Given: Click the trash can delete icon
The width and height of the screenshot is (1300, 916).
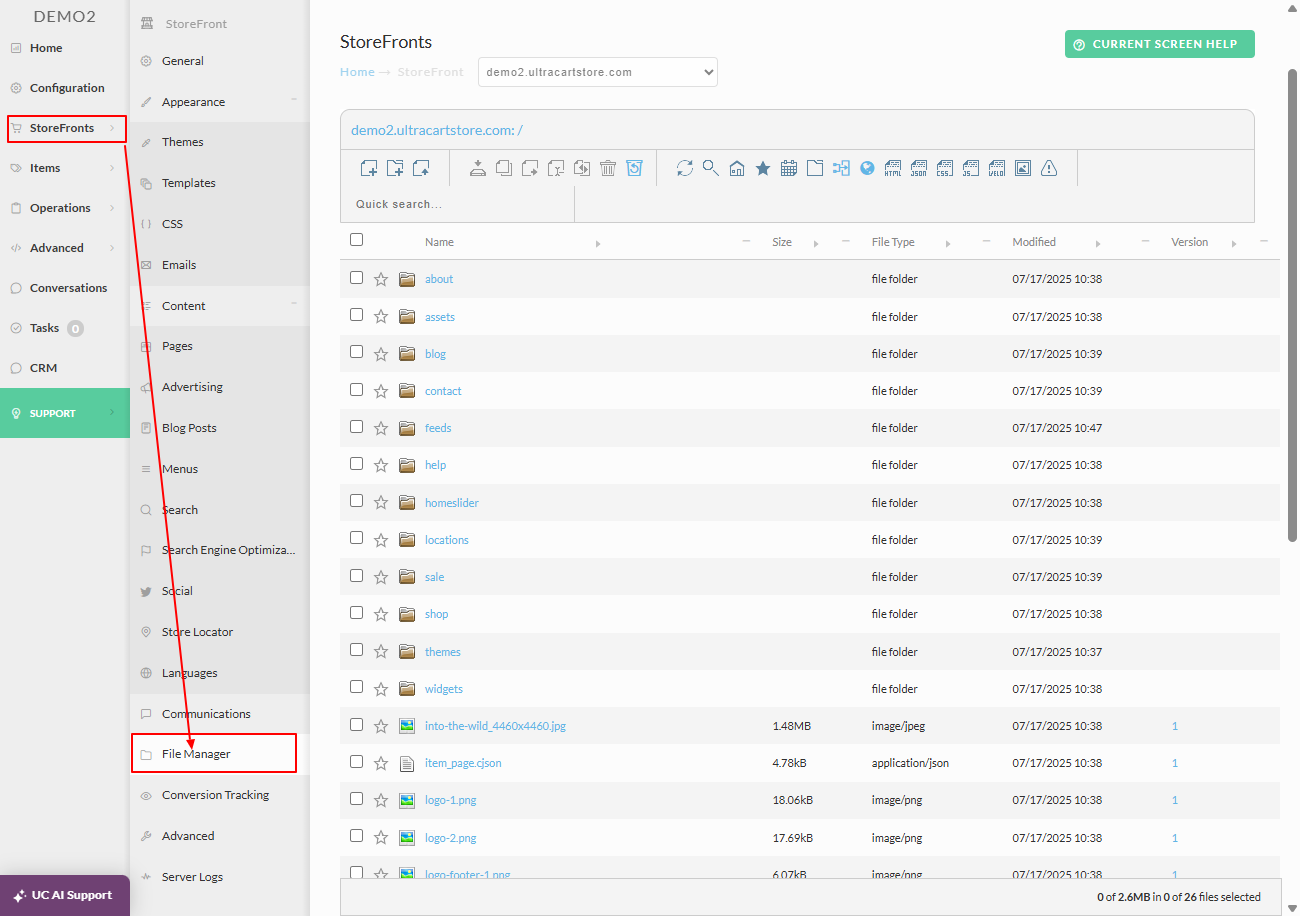Looking at the screenshot, I should (x=608, y=168).
